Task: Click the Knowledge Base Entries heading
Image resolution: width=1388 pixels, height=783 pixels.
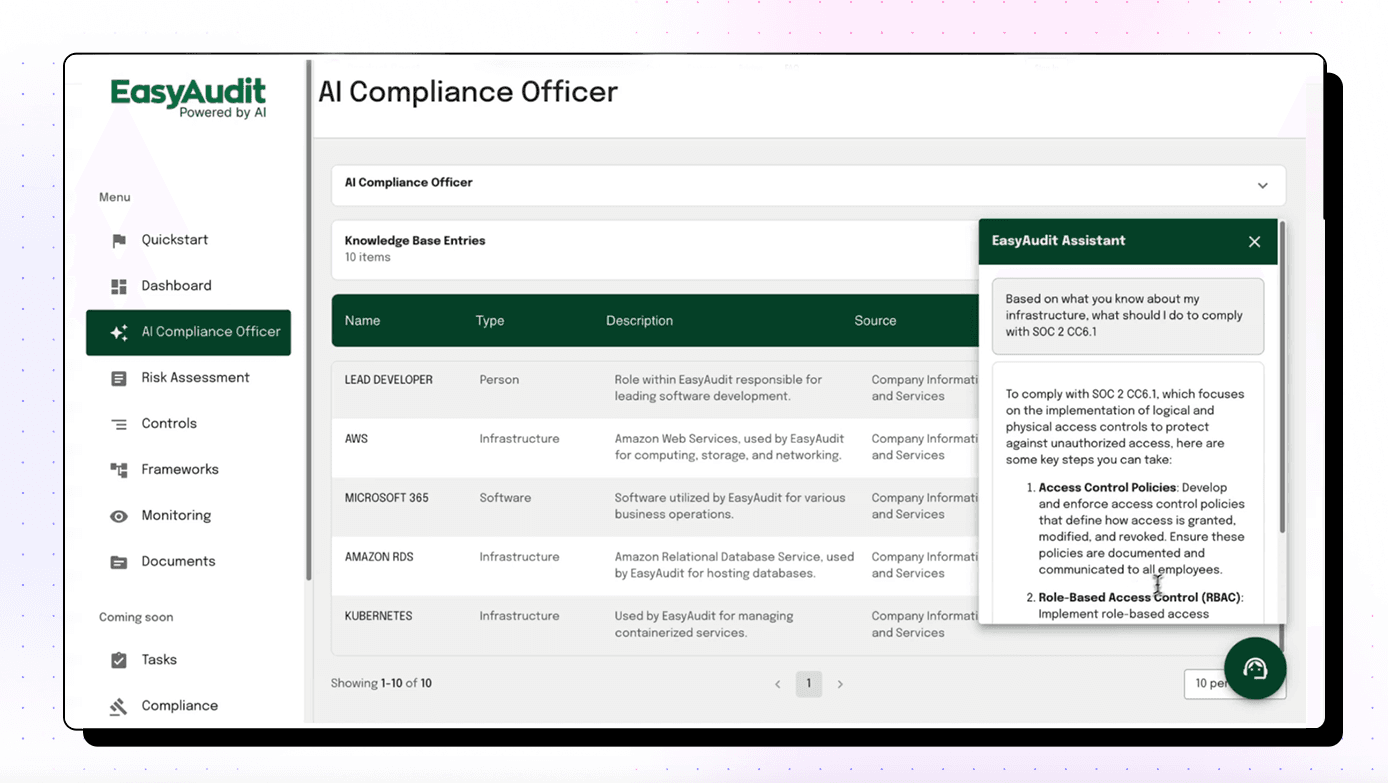Action: [415, 241]
